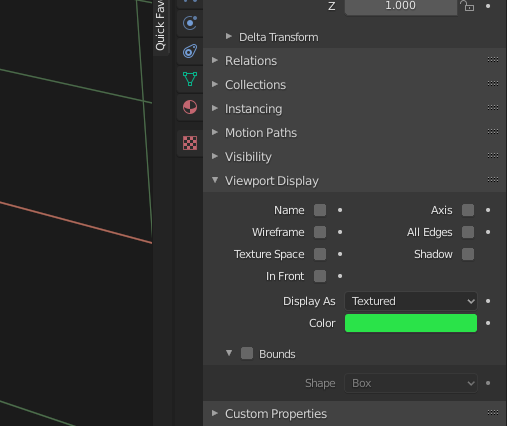Toggle the Z scale lock icon
507x426 pixels.
(467, 6)
